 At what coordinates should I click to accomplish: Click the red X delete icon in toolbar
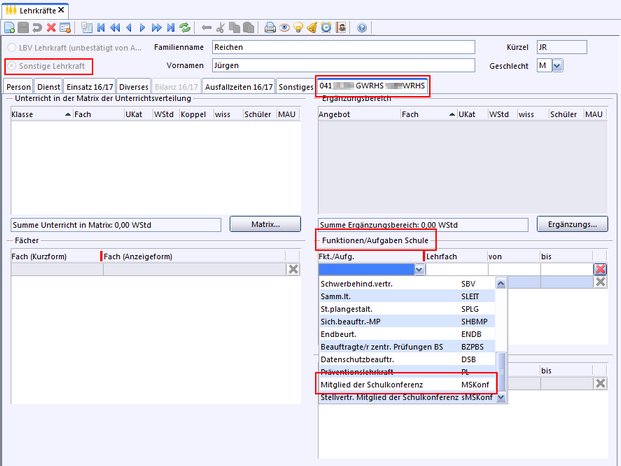[51, 28]
